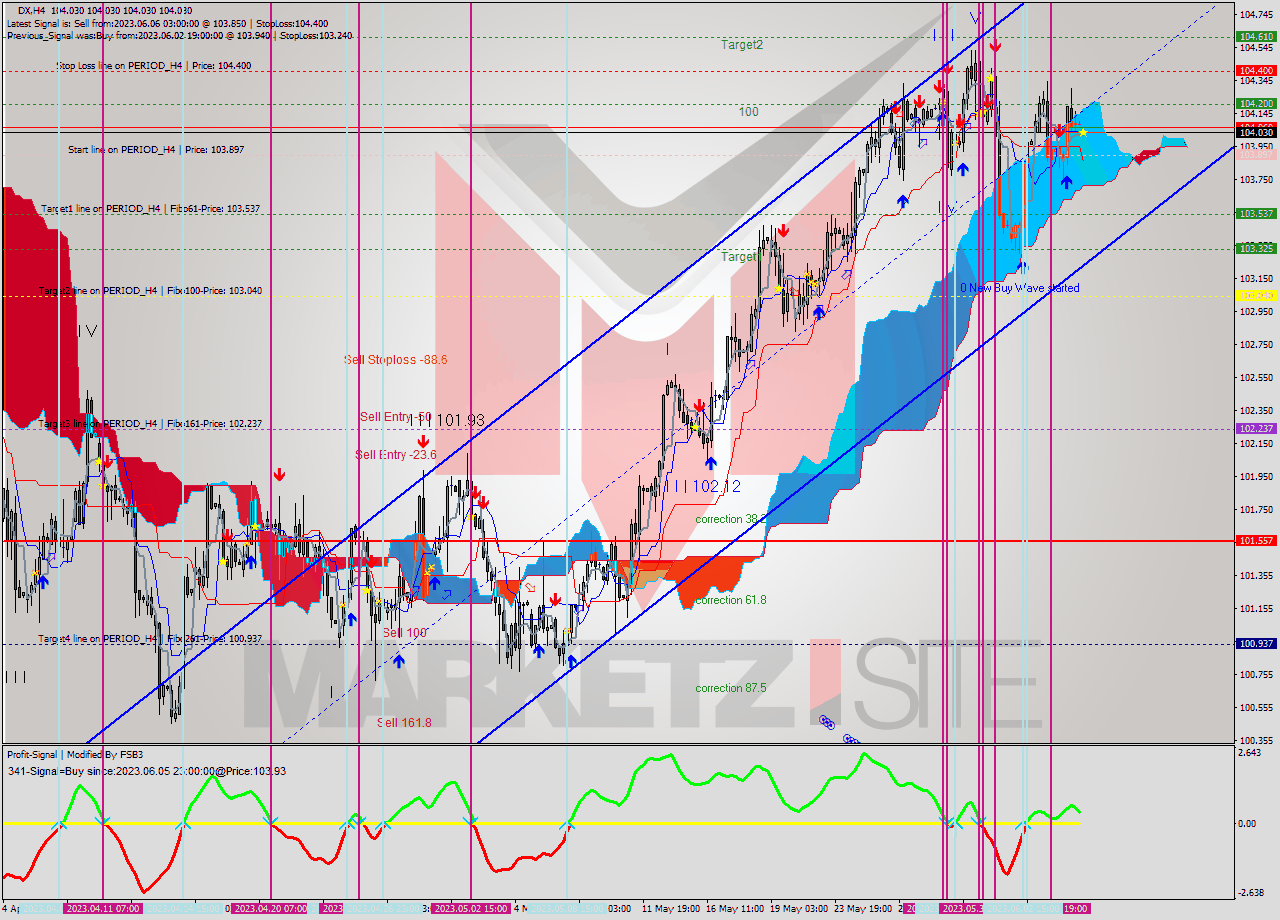The width and height of the screenshot is (1280, 920).
Task: Select the Fib100 103.040 line label
Action: pos(151,290)
